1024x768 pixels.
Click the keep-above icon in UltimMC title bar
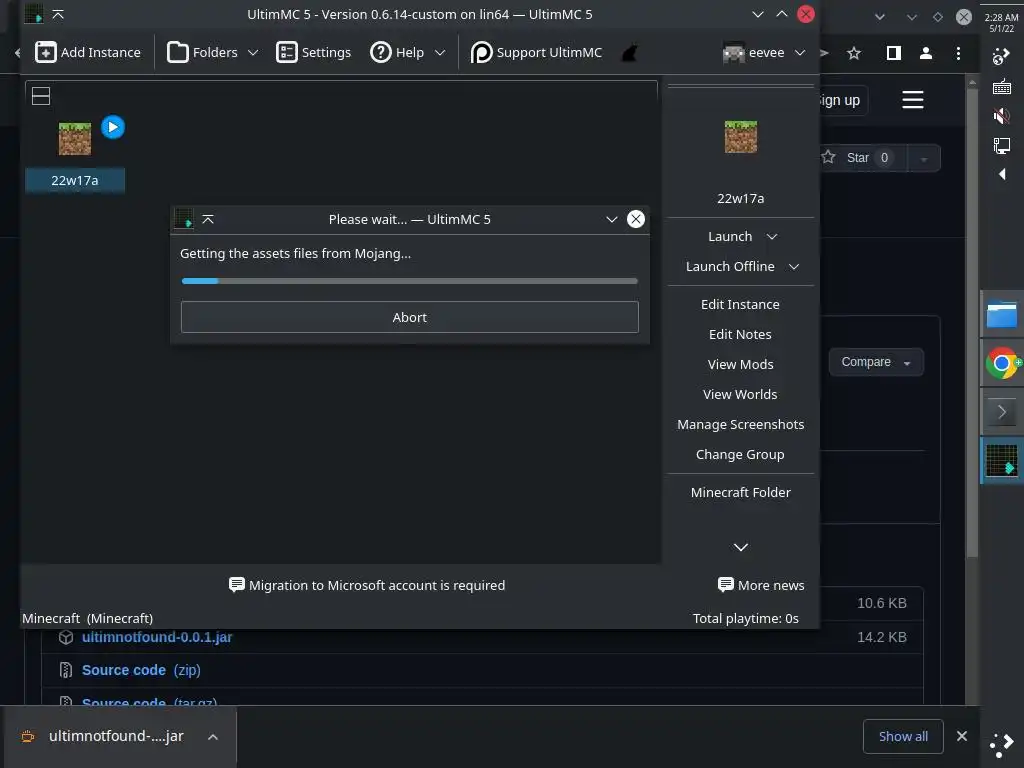tap(57, 14)
